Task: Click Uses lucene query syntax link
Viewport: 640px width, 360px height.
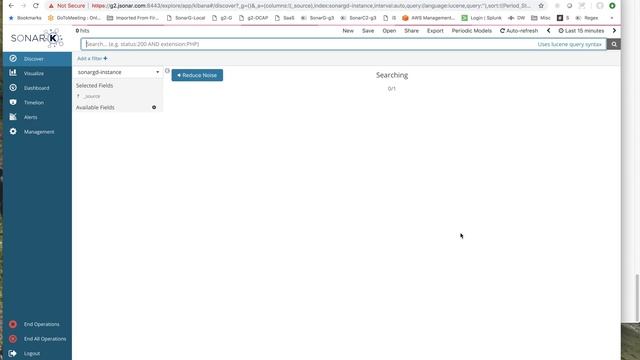Action: 569,44
